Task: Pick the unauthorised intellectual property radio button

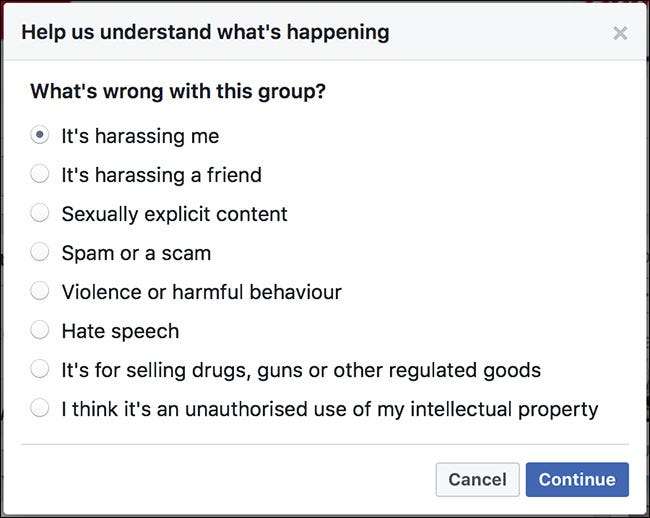Action: tap(40, 408)
